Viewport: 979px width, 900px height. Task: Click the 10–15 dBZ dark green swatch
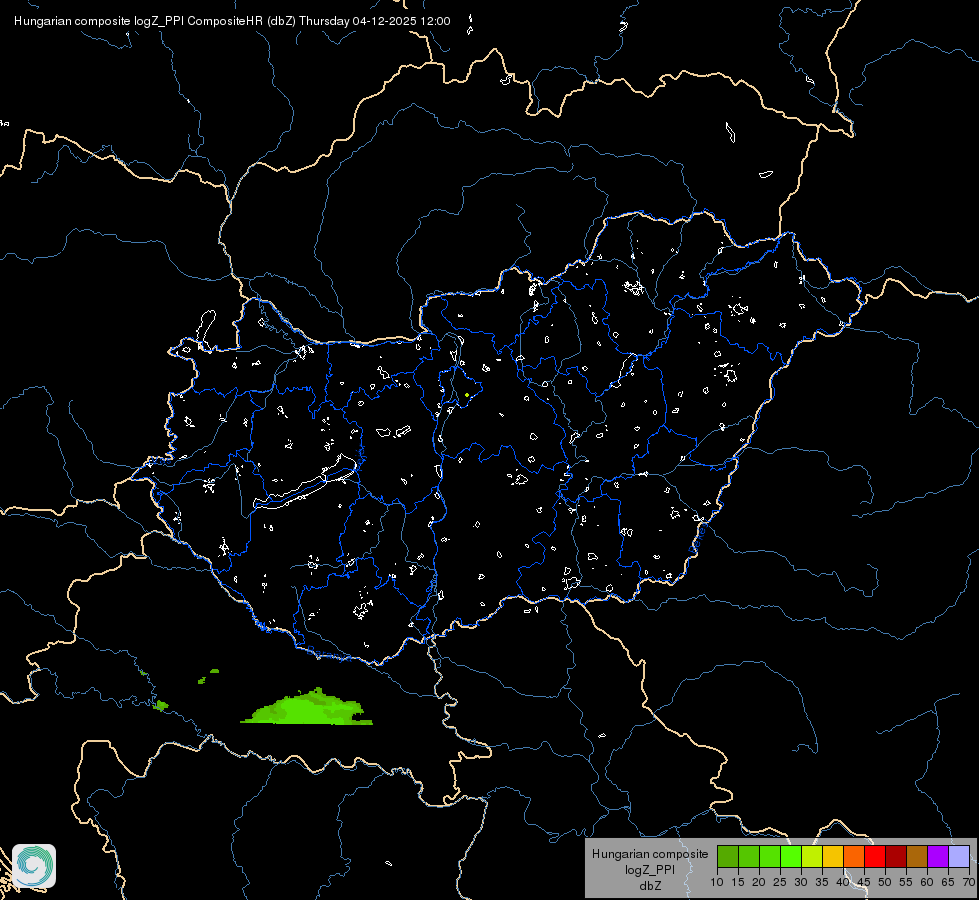pyautogui.click(x=727, y=856)
